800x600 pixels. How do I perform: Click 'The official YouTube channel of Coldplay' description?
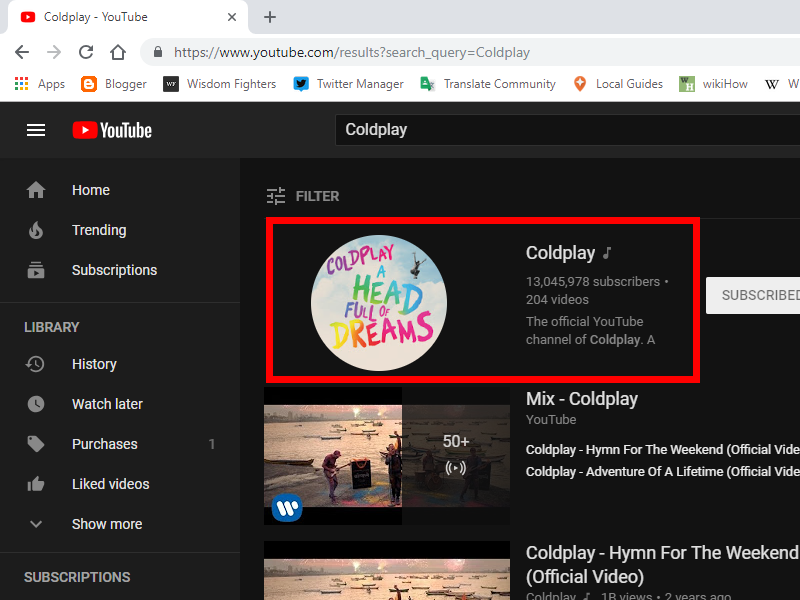tap(590, 331)
